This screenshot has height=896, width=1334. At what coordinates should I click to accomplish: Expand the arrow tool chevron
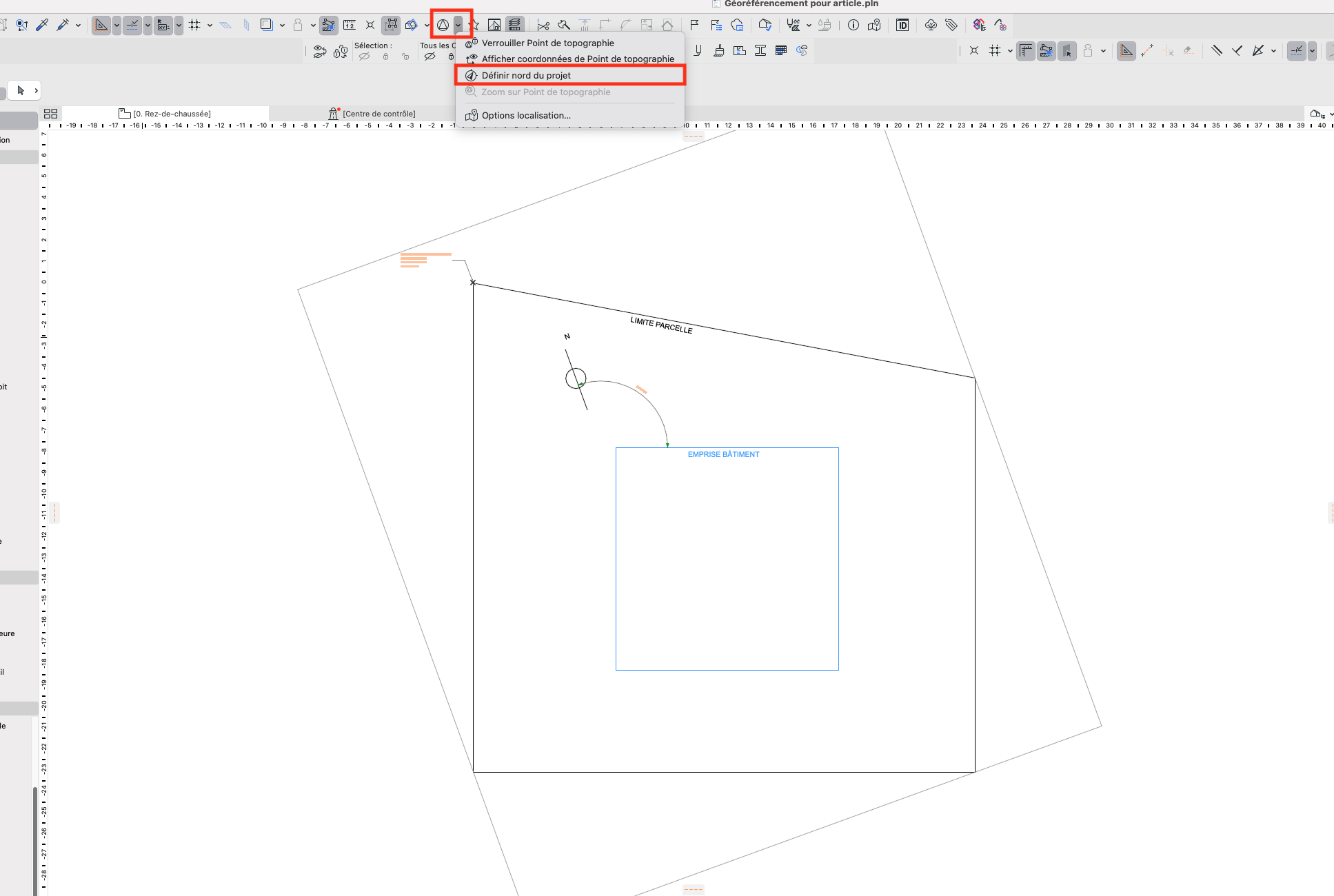[36, 90]
